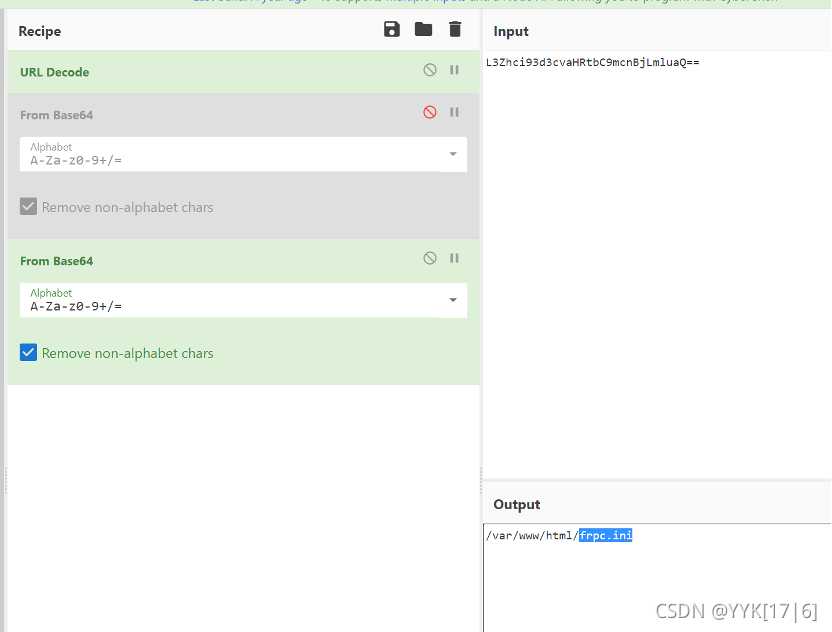The image size is (832, 632).
Task: Select the green From Base64 title
Action: click(x=57, y=261)
